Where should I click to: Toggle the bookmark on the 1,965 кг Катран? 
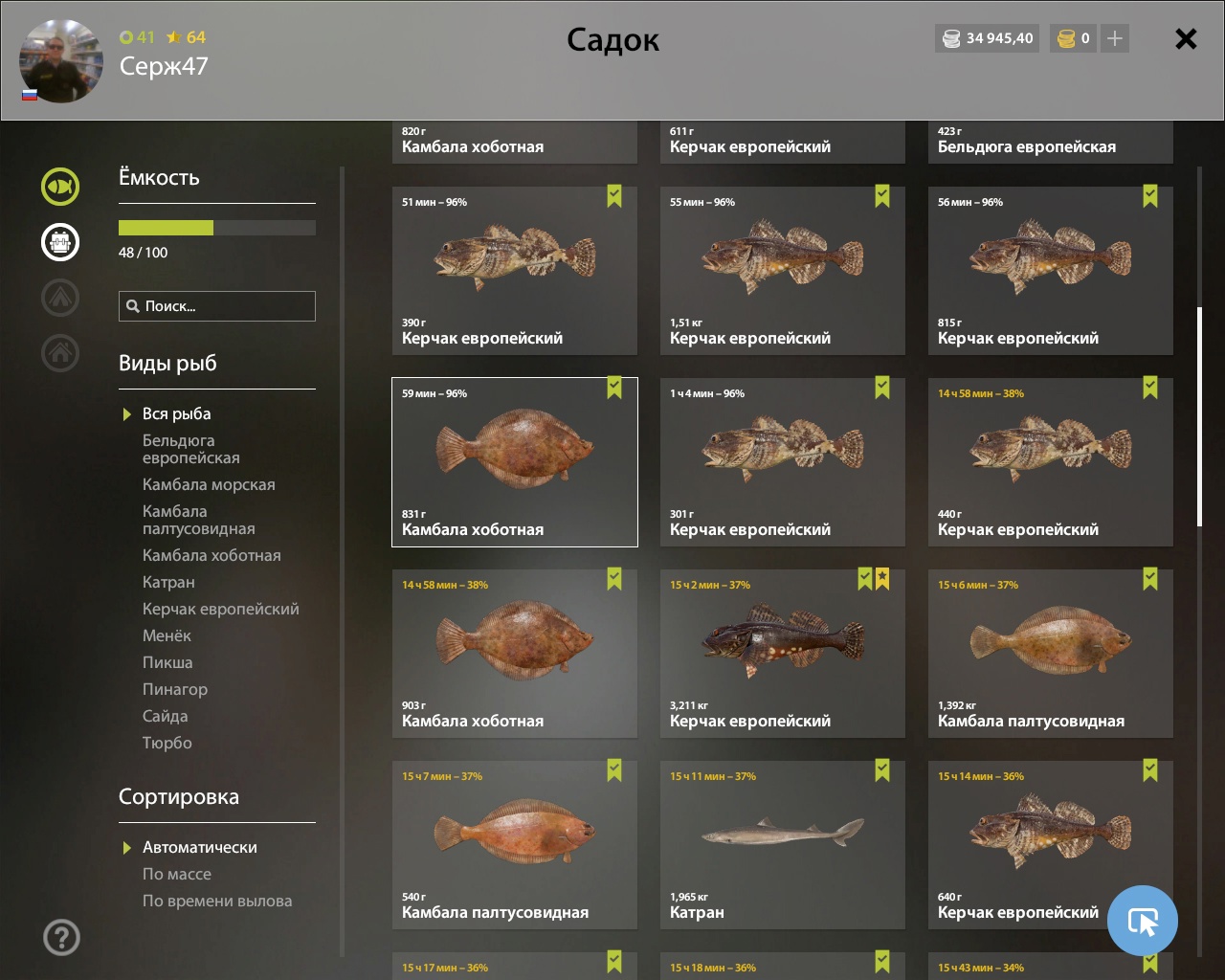click(882, 770)
